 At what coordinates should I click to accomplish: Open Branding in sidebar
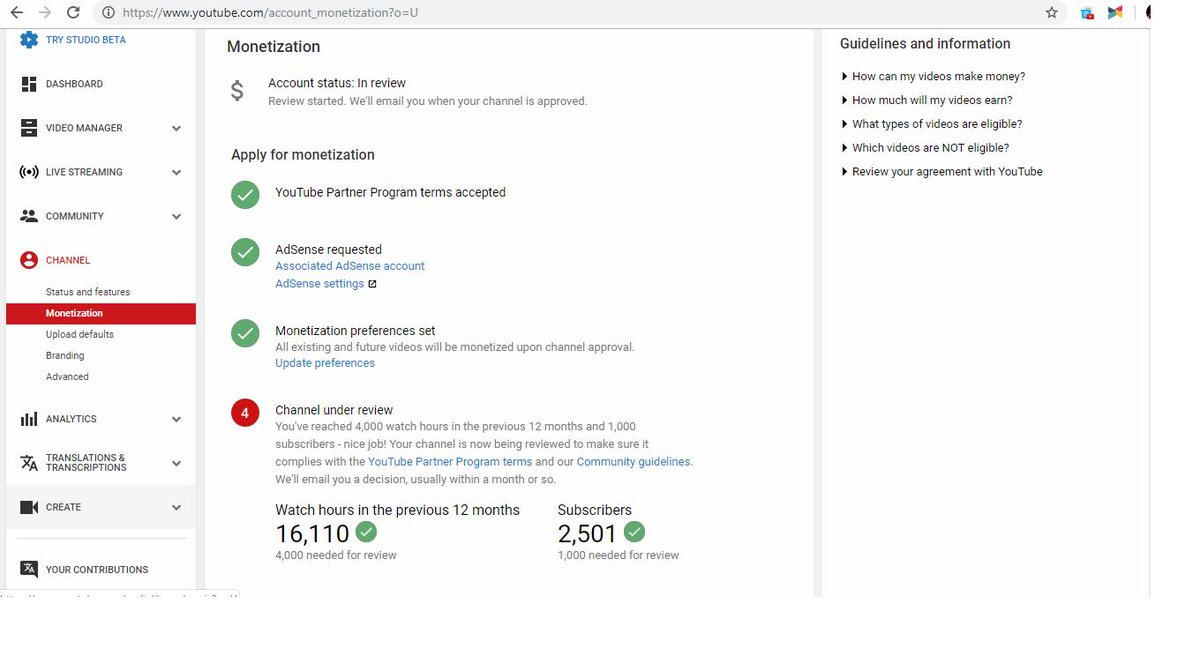(65, 355)
